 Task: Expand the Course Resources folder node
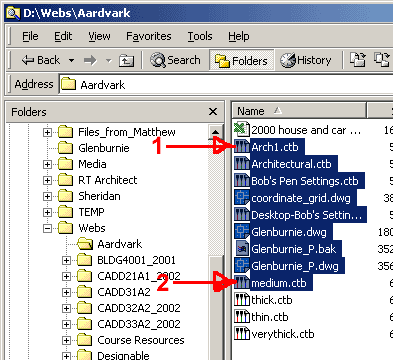(x=66, y=340)
